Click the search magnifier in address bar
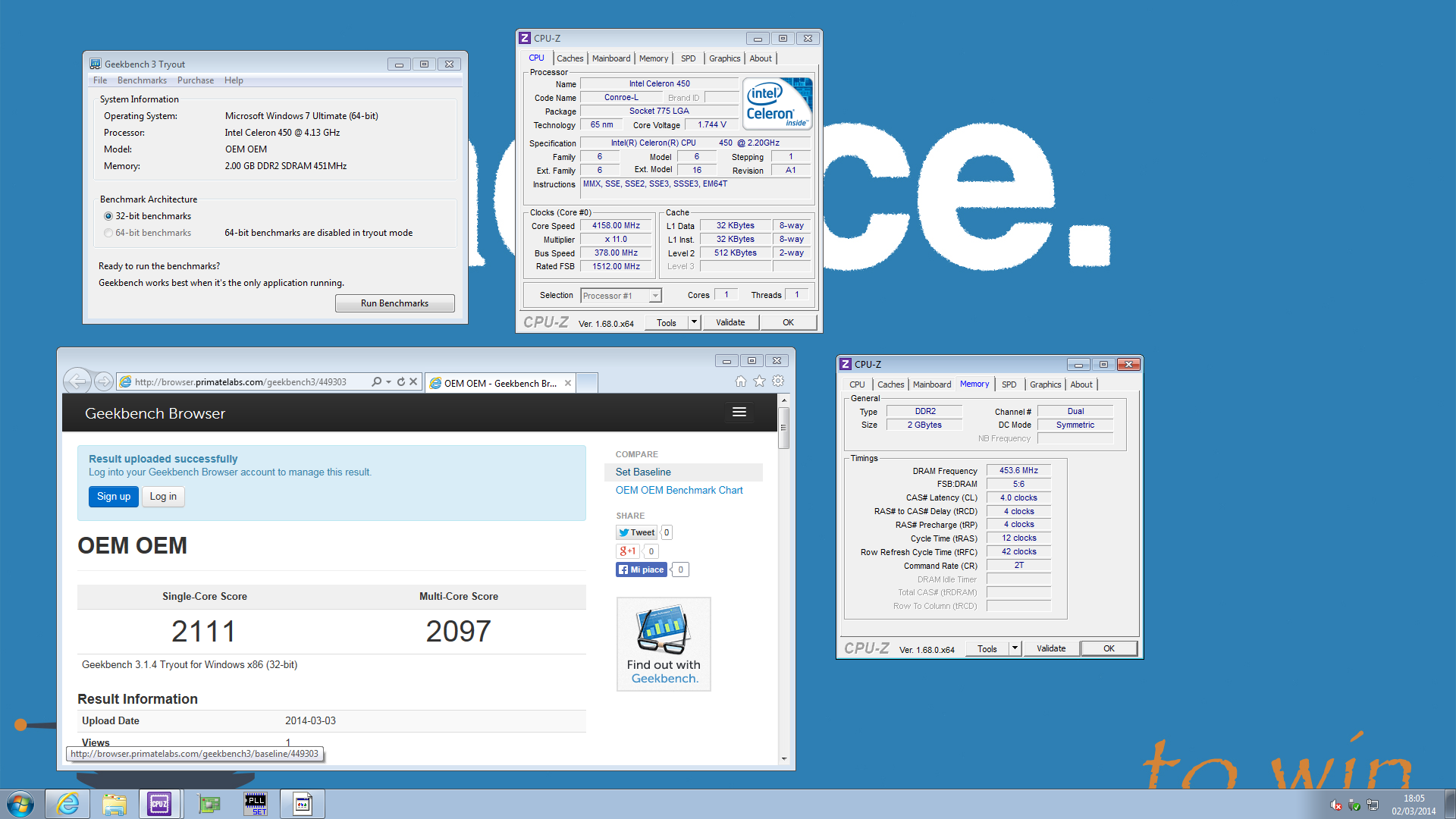The width and height of the screenshot is (1456, 819). point(376,381)
